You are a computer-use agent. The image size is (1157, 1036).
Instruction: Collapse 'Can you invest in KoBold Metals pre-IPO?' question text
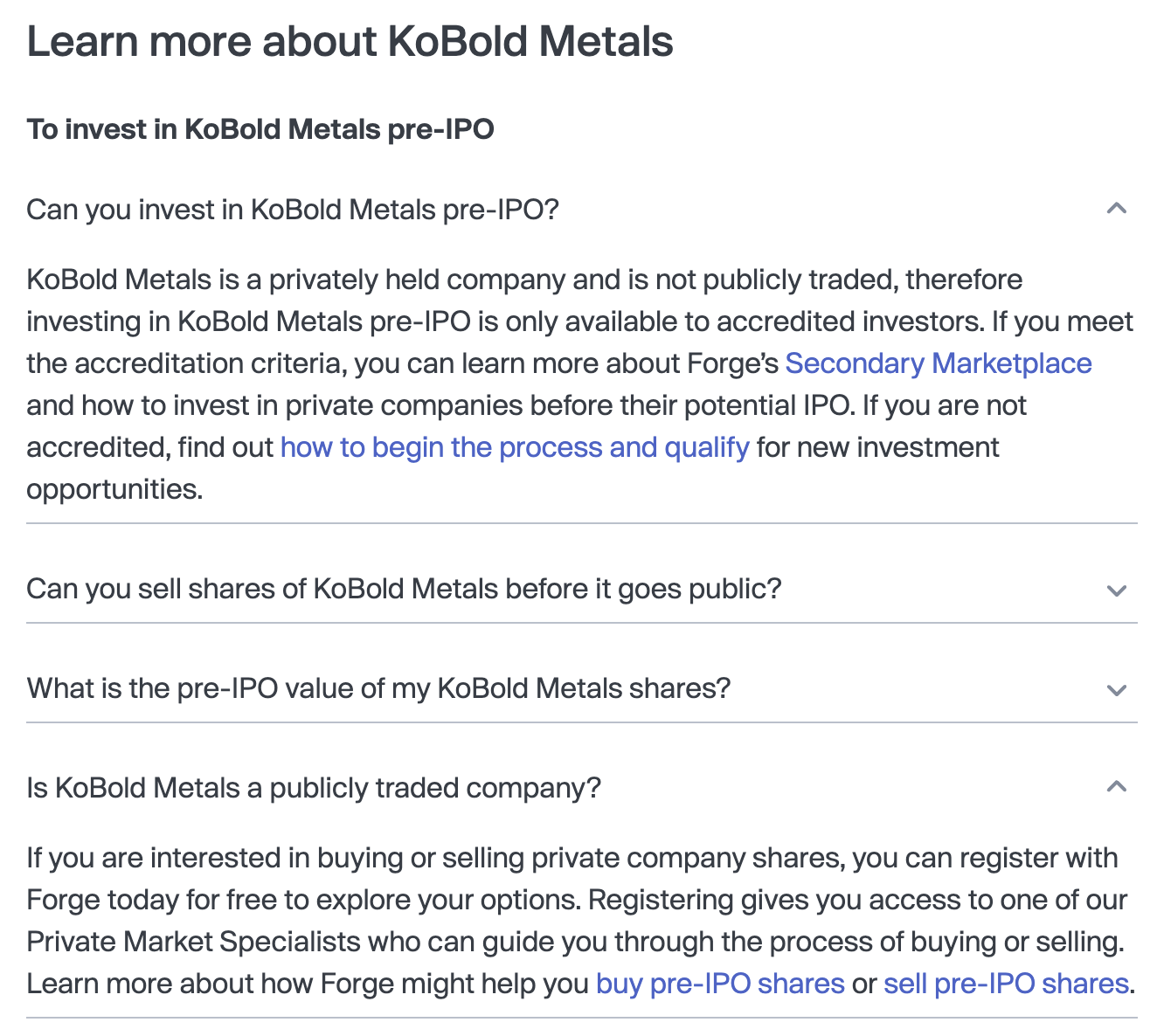(x=292, y=210)
